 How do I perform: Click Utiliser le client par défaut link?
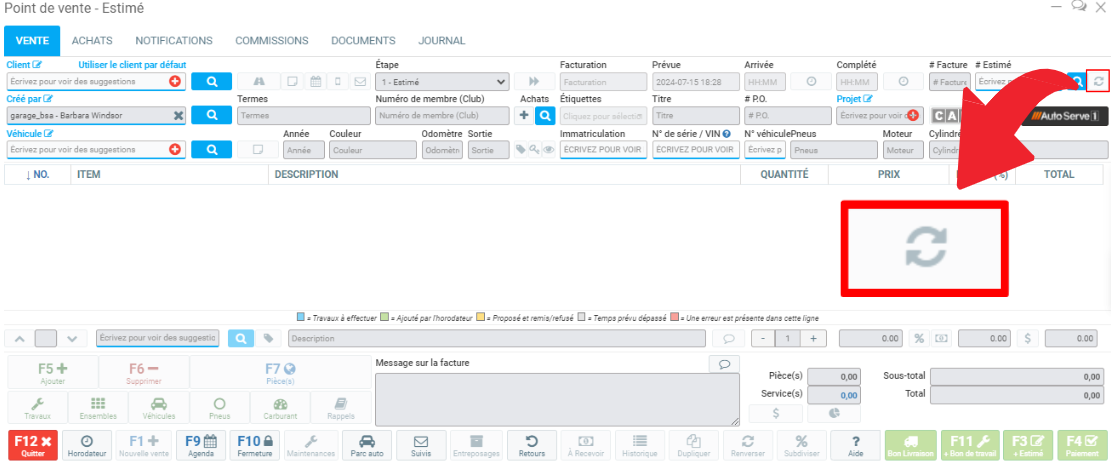[x=132, y=64]
